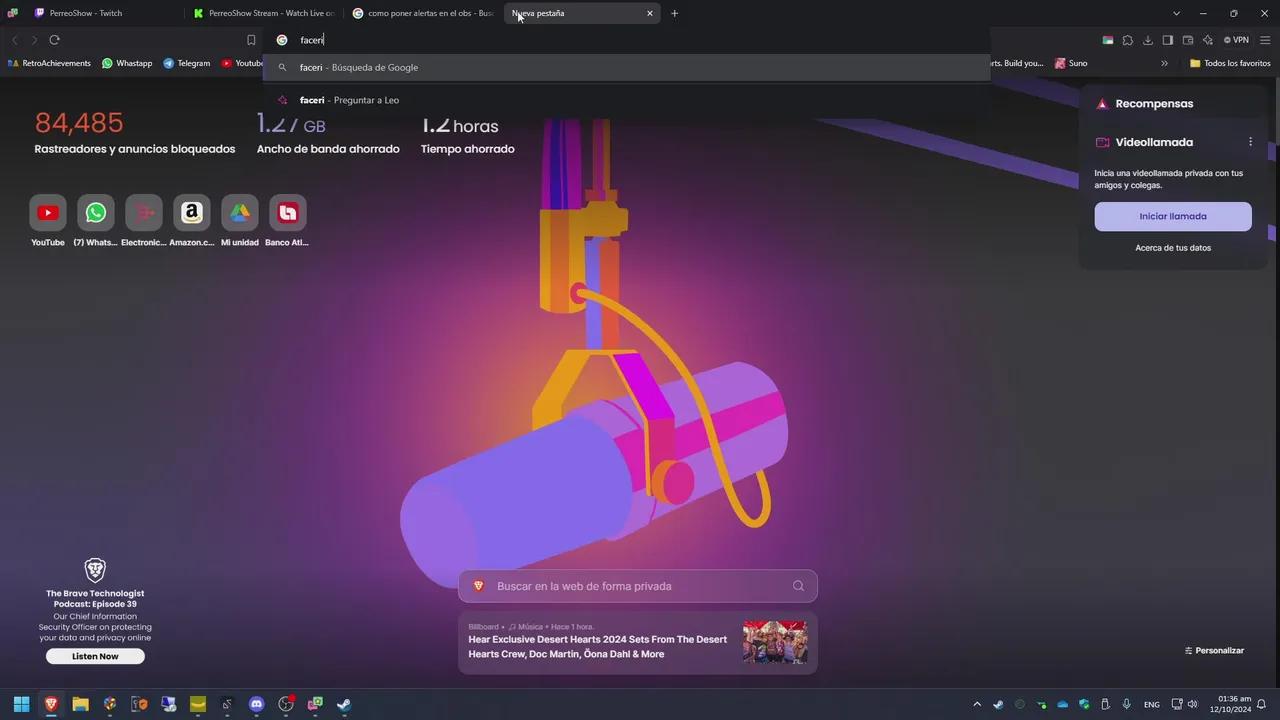
Task: Click the bookmark icon in the address bar
Action: pos(251,40)
